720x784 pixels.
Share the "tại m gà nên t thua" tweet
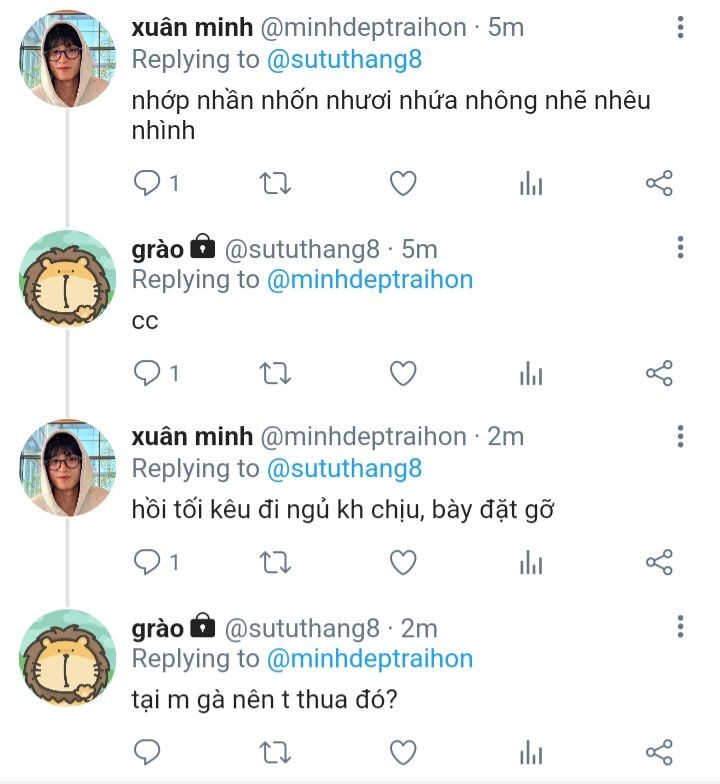click(659, 752)
